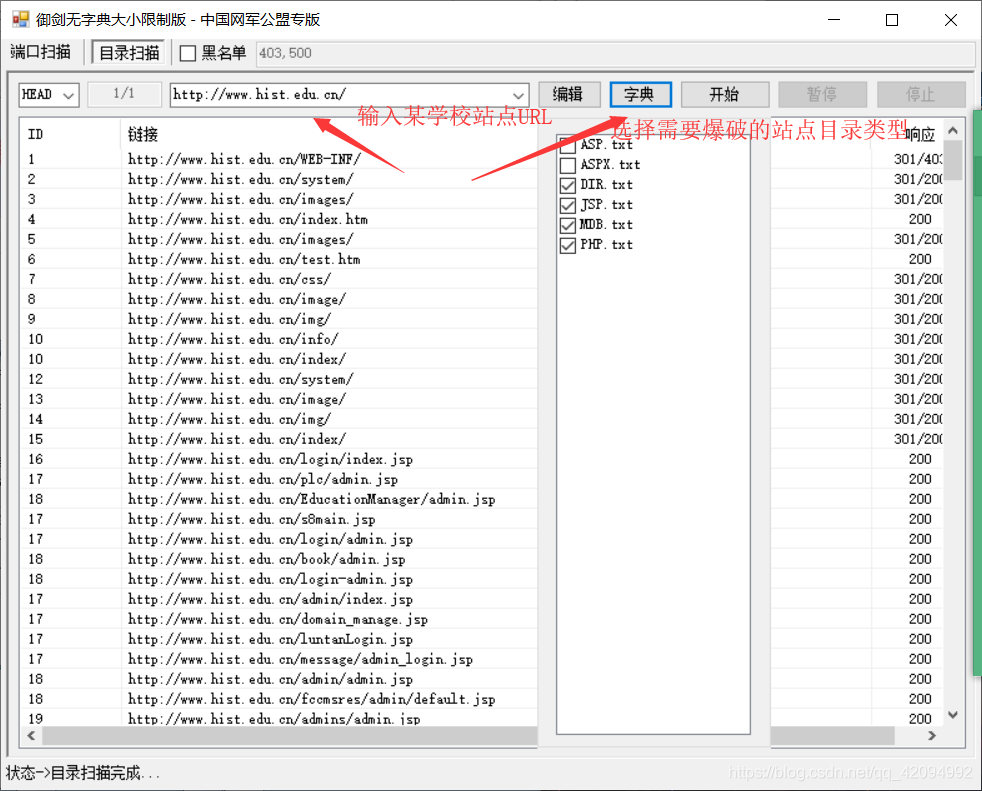Click ID cell 12
Image resolution: width=982 pixels, height=791 pixels.
click(36, 379)
